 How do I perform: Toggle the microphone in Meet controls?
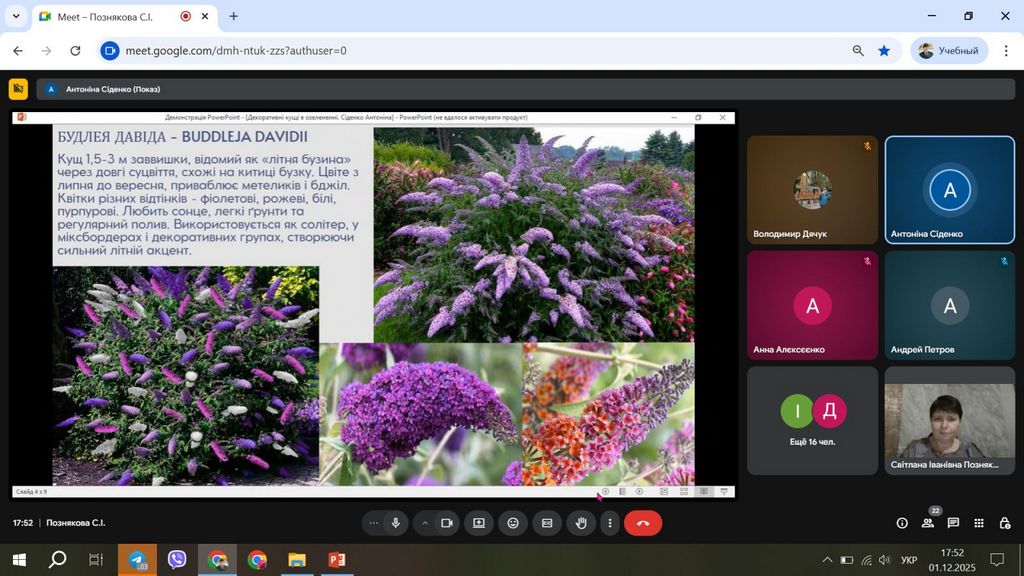pos(396,523)
